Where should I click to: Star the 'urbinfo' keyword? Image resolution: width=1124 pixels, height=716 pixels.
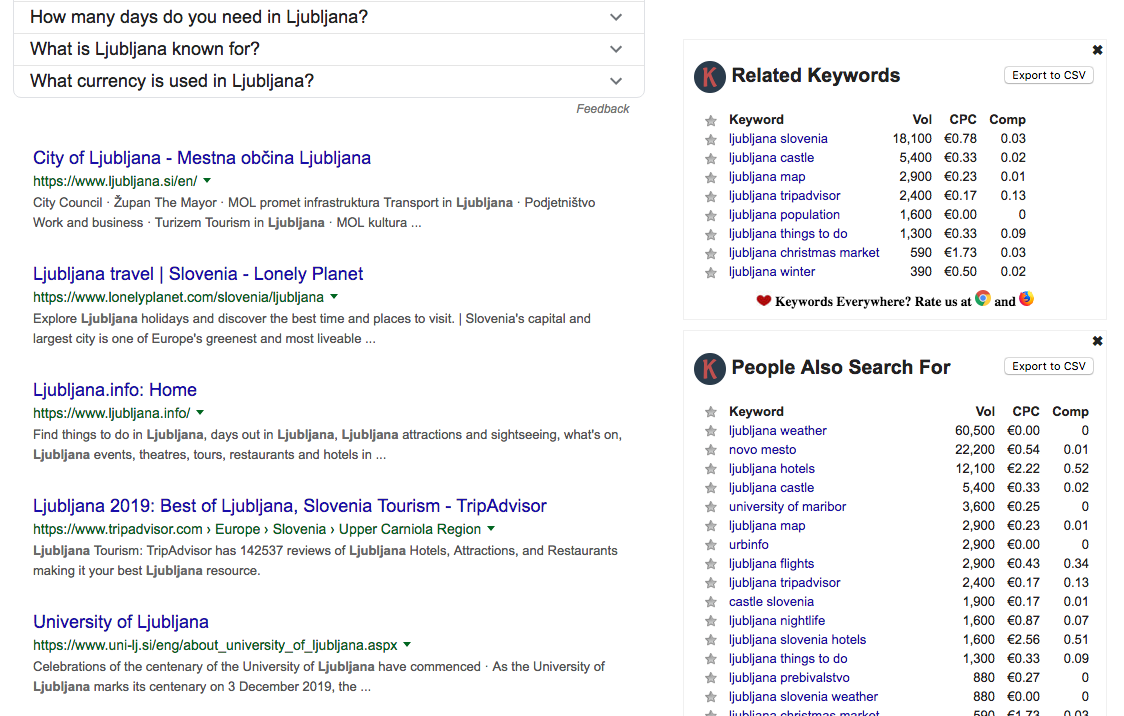point(710,545)
